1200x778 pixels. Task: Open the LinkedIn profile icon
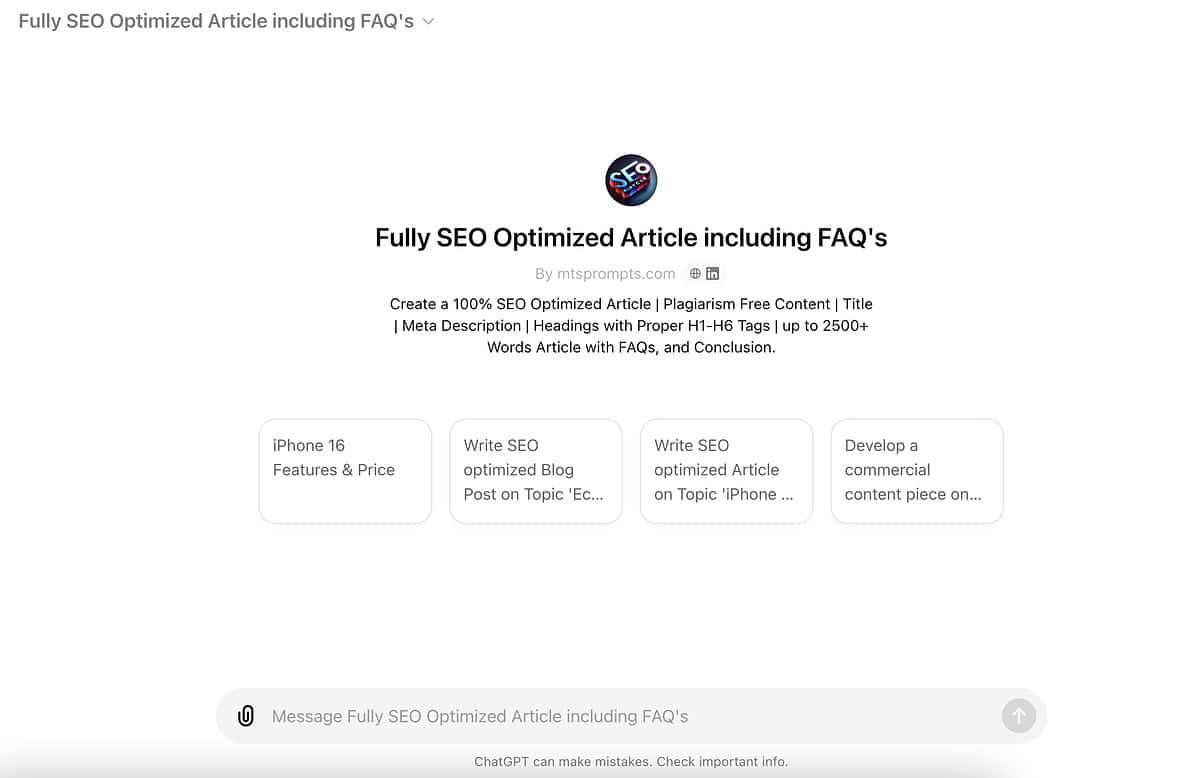pos(713,273)
